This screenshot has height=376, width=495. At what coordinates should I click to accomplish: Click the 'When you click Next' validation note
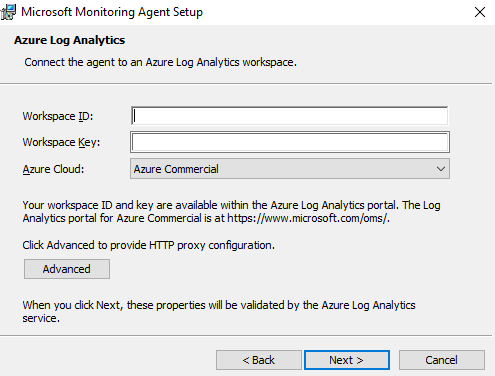click(x=219, y=312)
